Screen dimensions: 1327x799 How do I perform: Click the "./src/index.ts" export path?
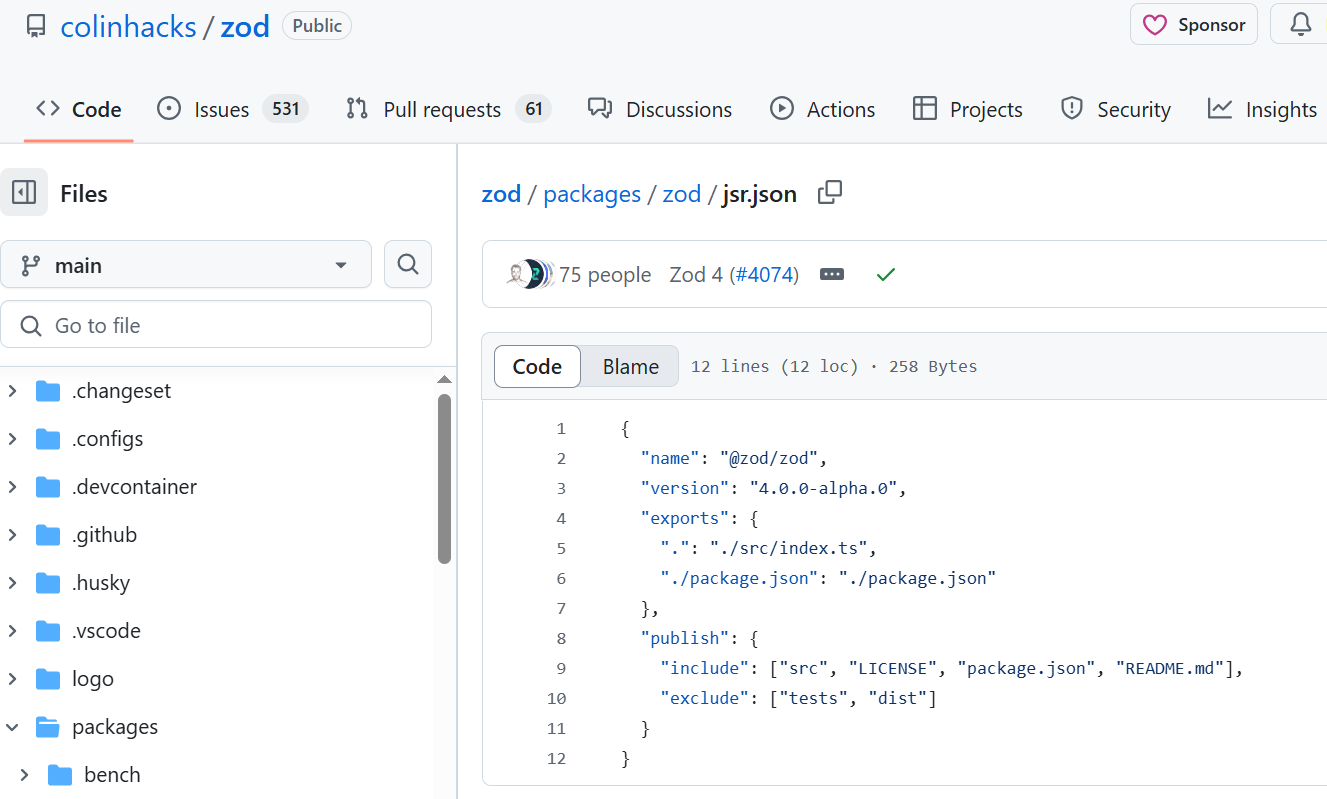tap(789, 548)
